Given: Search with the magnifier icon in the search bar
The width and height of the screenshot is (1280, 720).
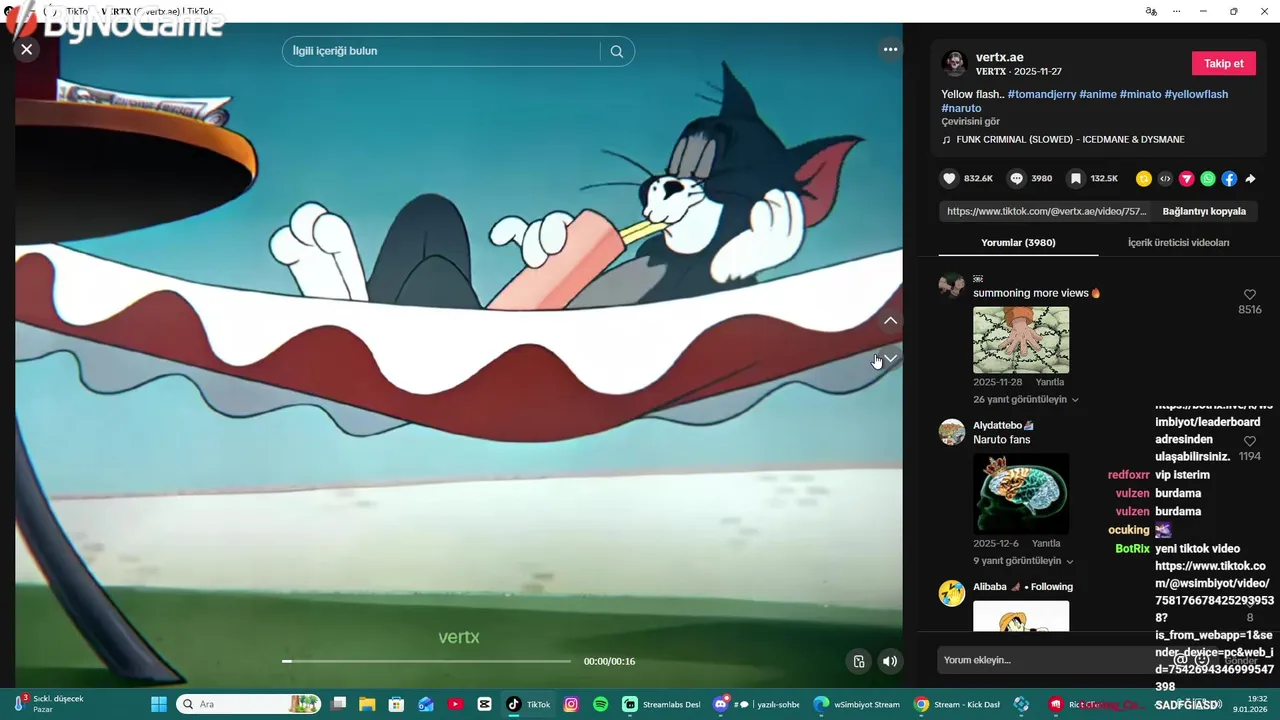Looking at the screenshot, I should pyautogui.click(x=617, y=51).
